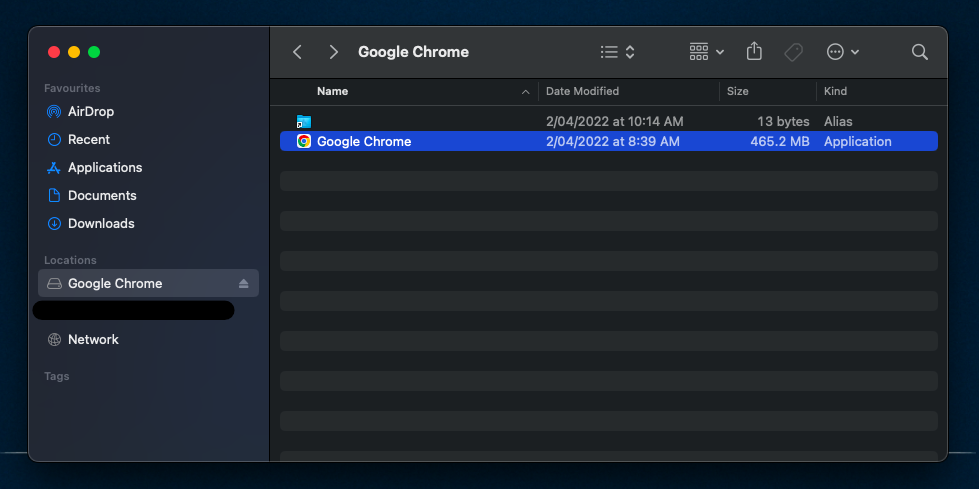This screenshot has width=979, height=489.
Task: Sort by the Kind column header
Action: tap(835, 91)
